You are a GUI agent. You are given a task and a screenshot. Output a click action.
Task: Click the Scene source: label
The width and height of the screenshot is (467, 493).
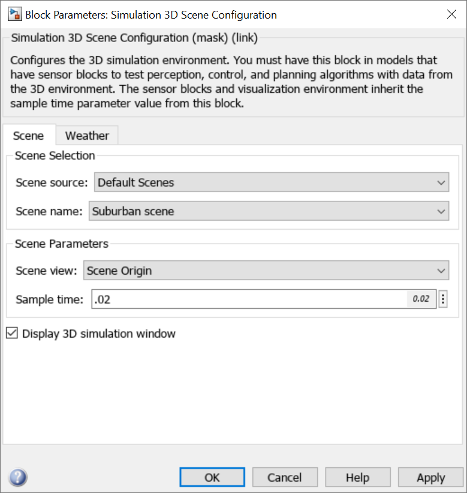(x=52, y=182)
